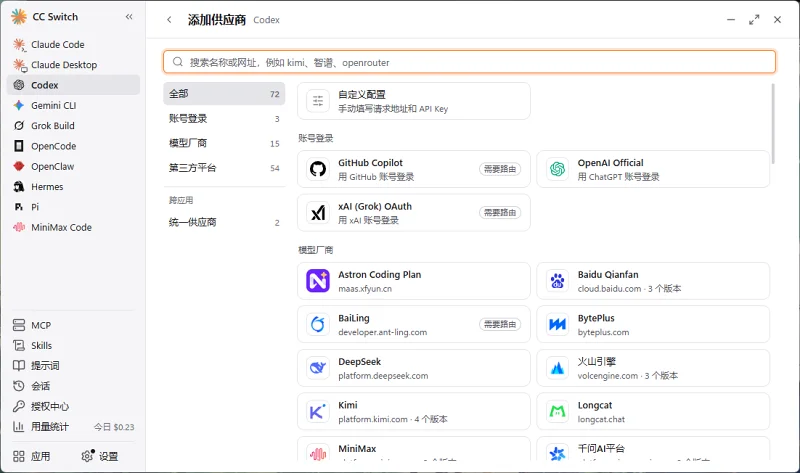Click the Kimi K logo
This screenshot has height=473, width=800.
click(318, 411)
